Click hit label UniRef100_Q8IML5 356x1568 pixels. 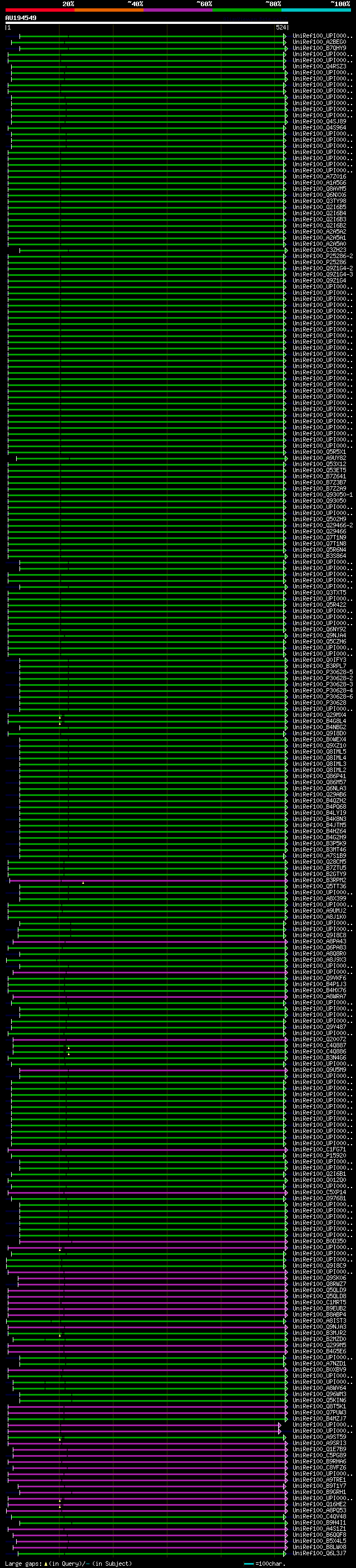[x=319, y=752]
